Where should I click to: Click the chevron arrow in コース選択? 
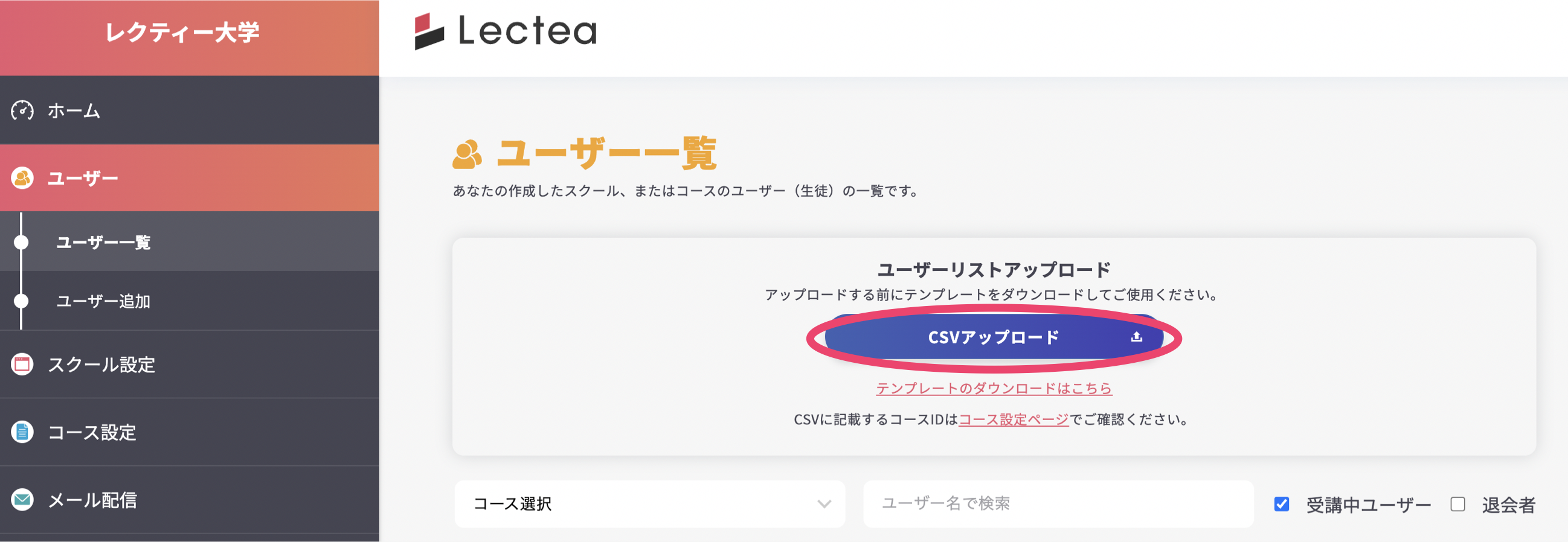pyautogui.click(x=824, y=505)
